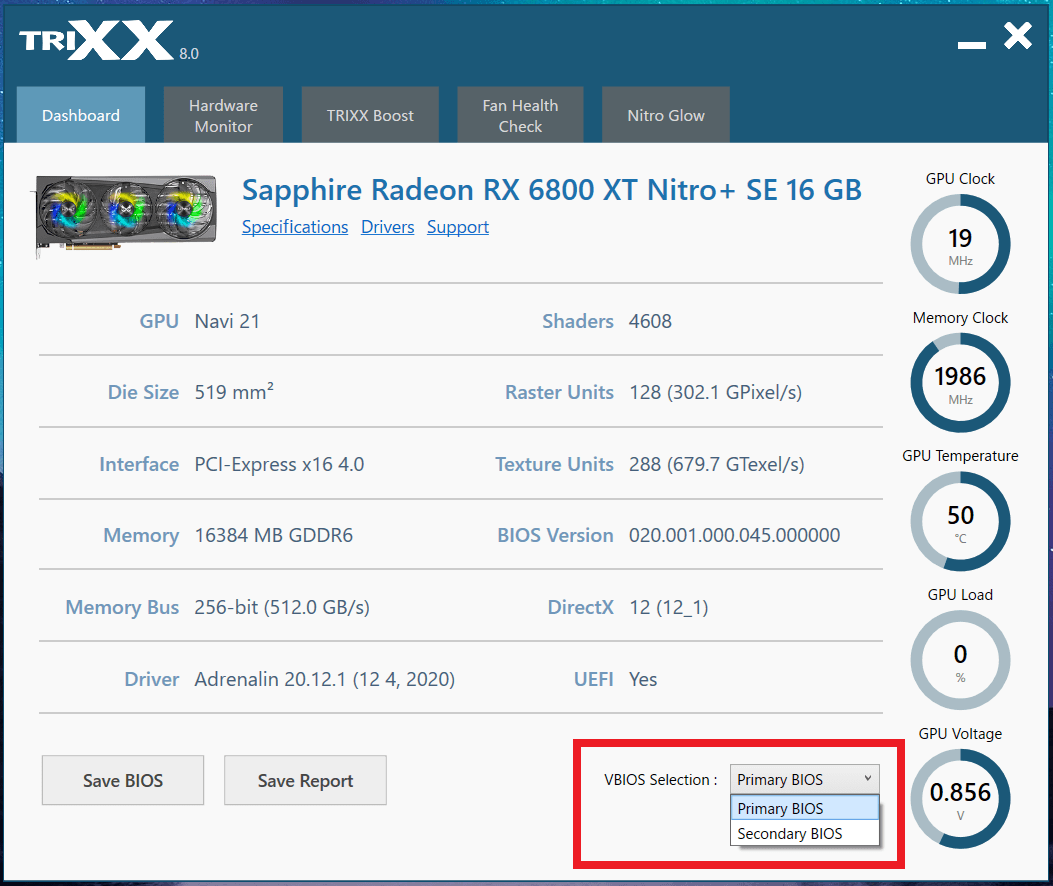The image size is (1053, 886).
Task: Click the GPU Clock gauge
Action: pyautogui.click(x=960, y=244)
